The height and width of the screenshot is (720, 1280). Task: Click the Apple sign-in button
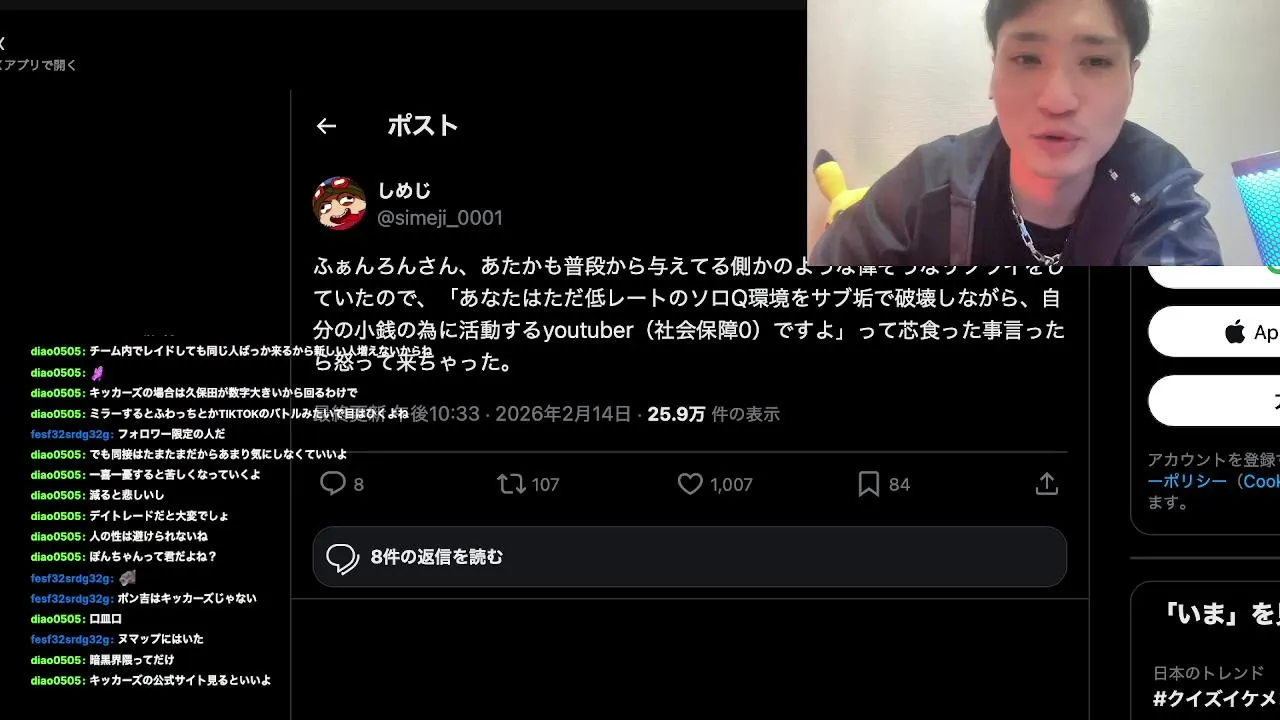[x=1214, y=332]
